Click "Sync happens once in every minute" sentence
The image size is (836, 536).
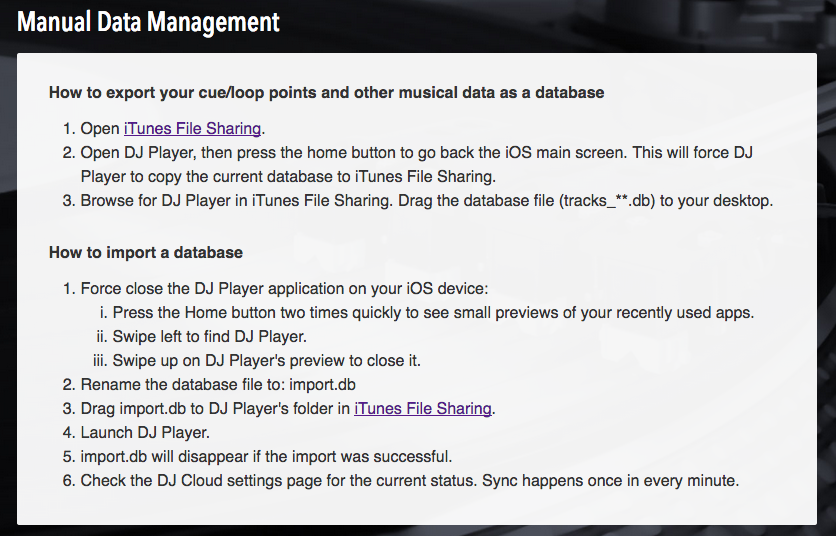pyautogui.click(x=610, y=481)
